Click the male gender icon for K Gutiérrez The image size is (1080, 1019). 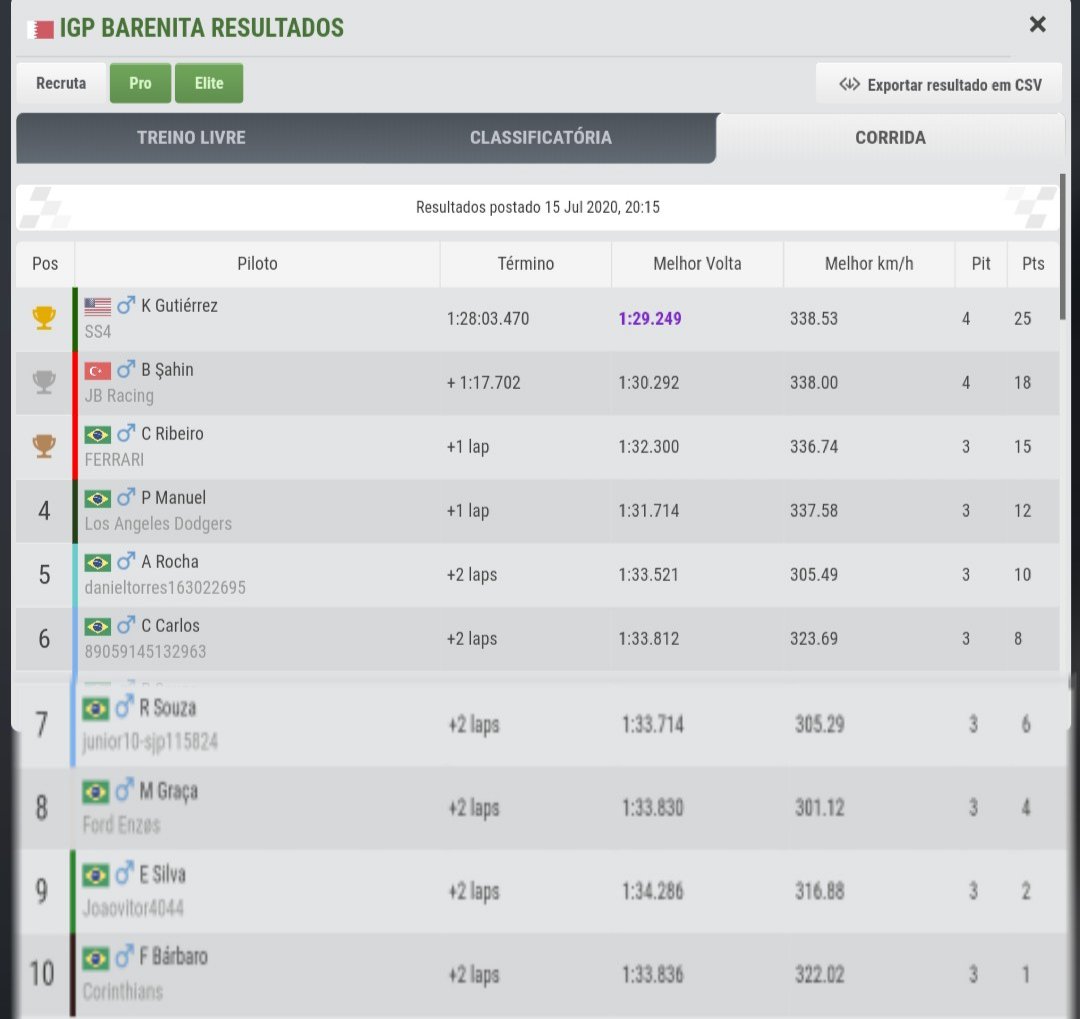coord(125,305)
